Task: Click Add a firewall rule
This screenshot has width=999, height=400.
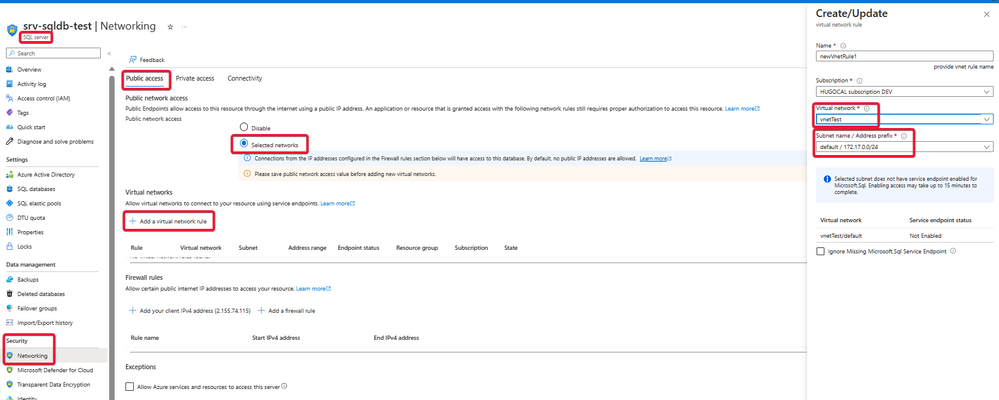Action: tap(287, 311)
